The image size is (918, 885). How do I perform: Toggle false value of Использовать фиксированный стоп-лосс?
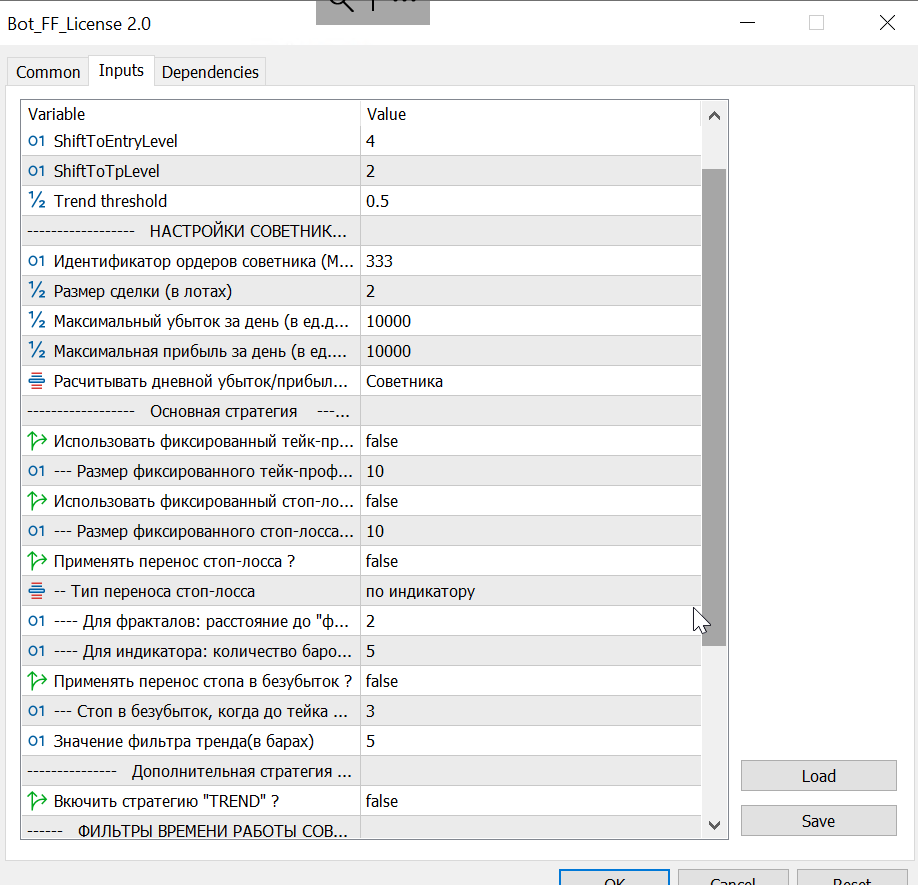pyautogui.click(x=530, y=501)
